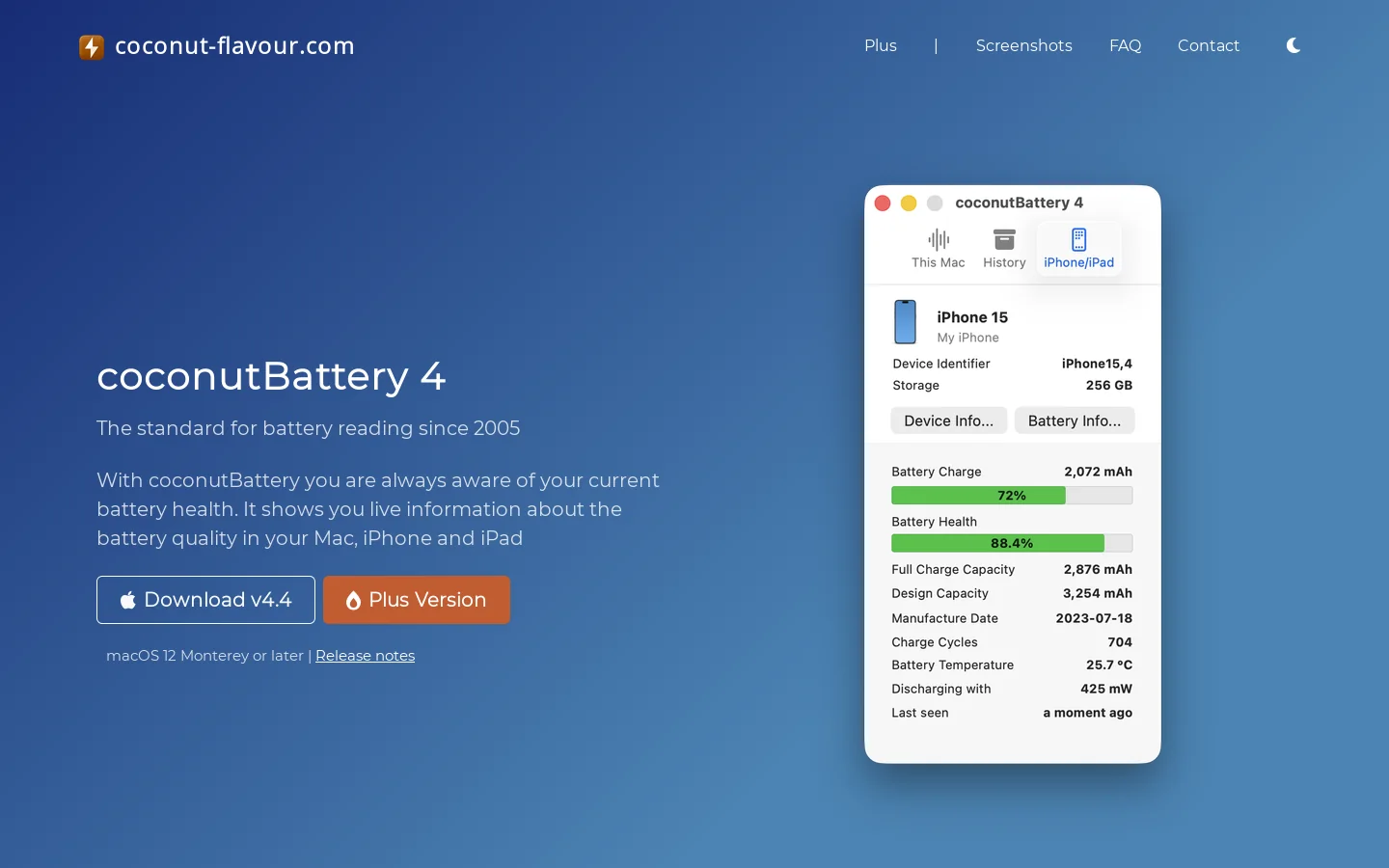The width and height of the screenshot is (1389, 868).
Task: Click the 72% battery charge bar
Action: point(1012,496)
